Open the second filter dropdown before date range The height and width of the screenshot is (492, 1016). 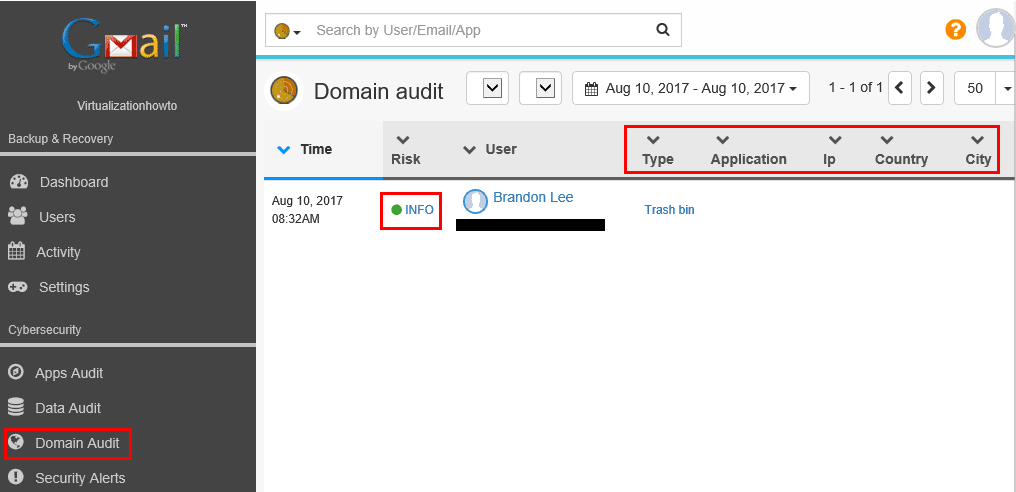[x=540, y=88]
